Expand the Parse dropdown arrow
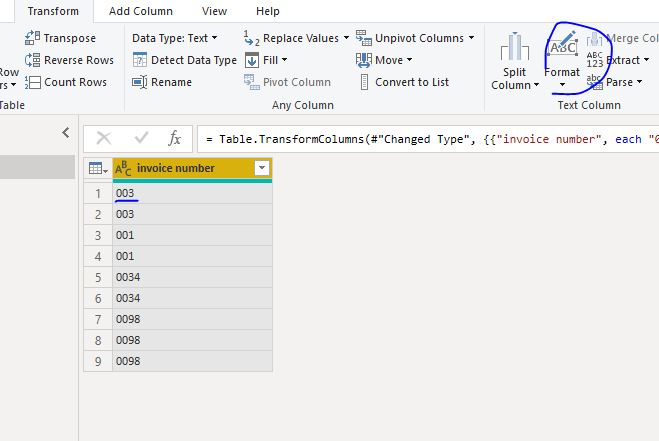The width and height of the screenshot is (659, 441). coord(639,82)
